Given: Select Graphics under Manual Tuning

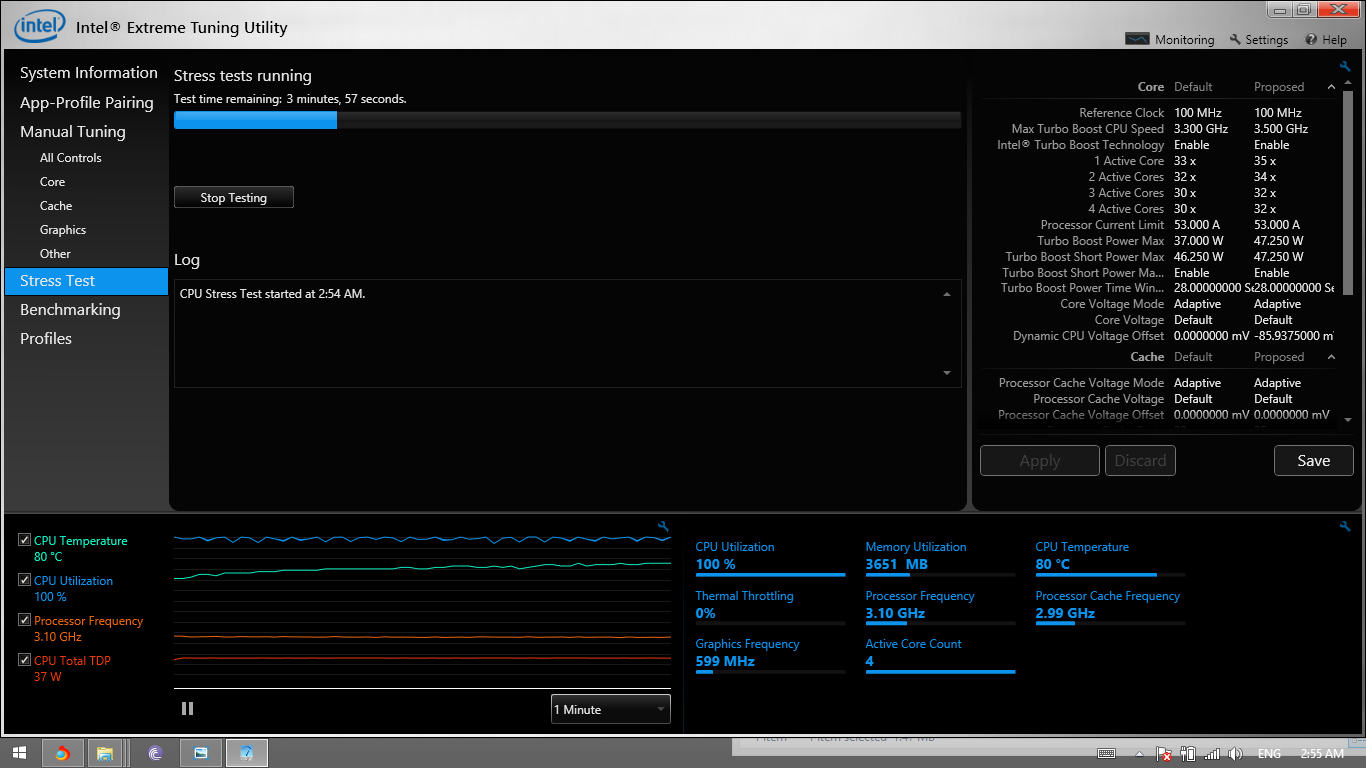Looking at the screenshot, I should (x=63, y=230).
